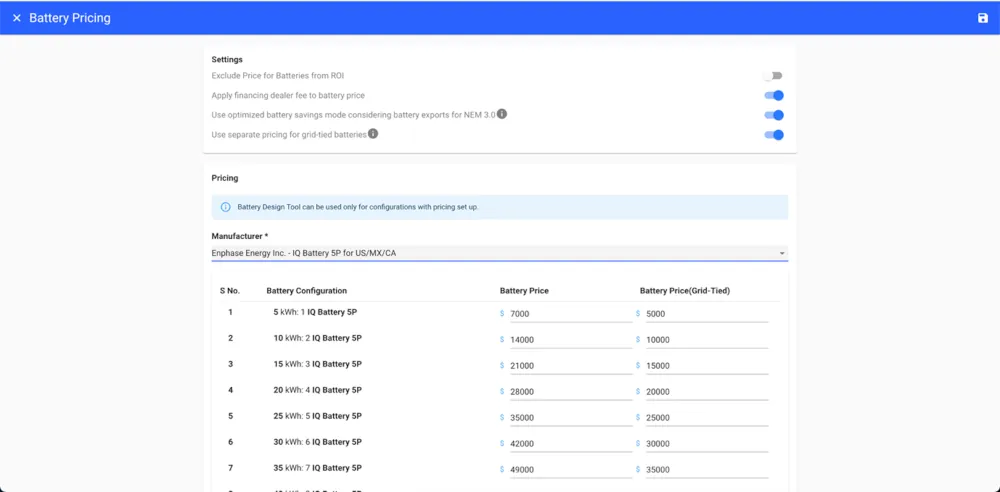Open the Manufacturer dropdown
The image size is (1000, 492).
pyautogui.click(x=499, y=253)
